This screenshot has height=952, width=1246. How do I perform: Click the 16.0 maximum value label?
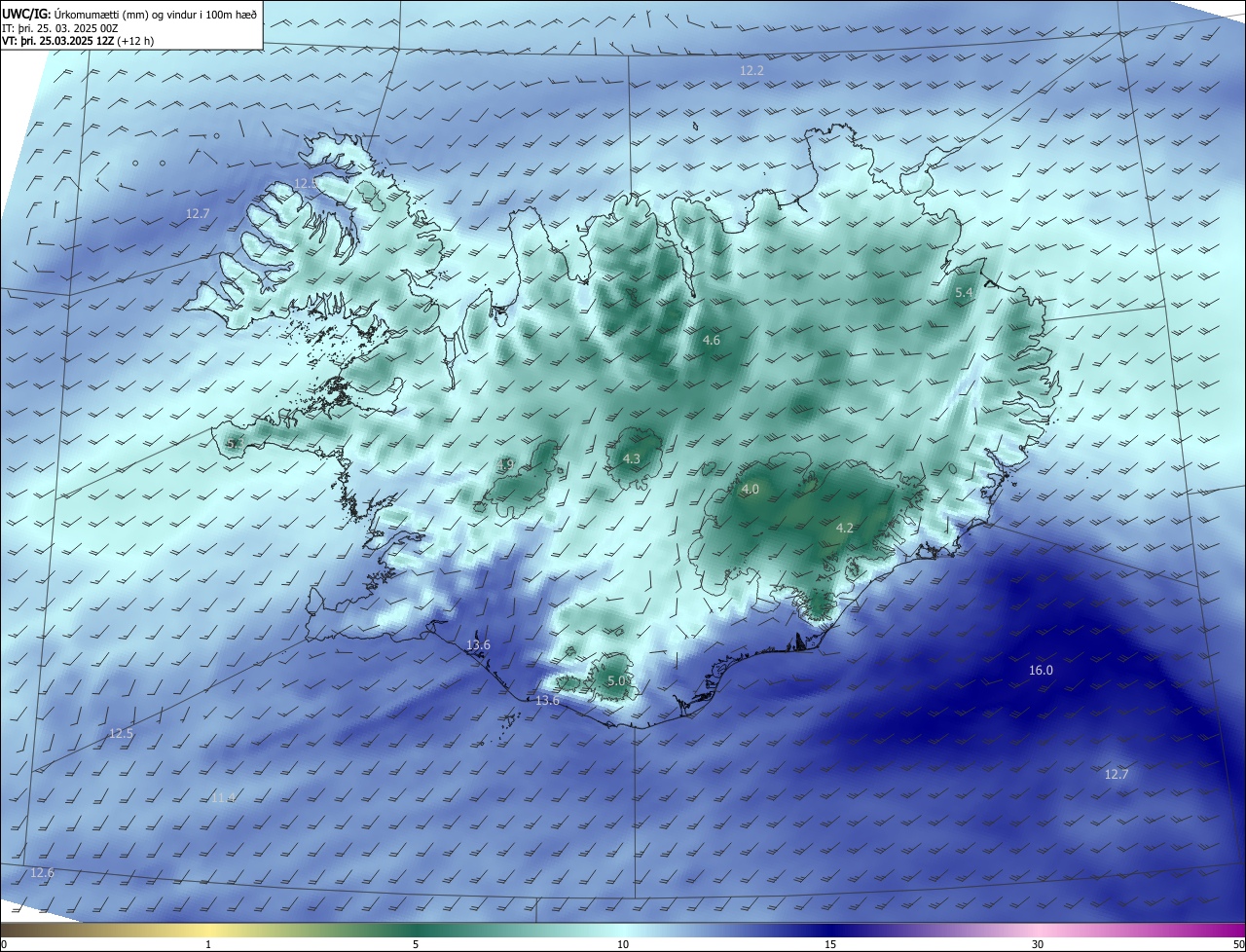tap(1041, 670)
